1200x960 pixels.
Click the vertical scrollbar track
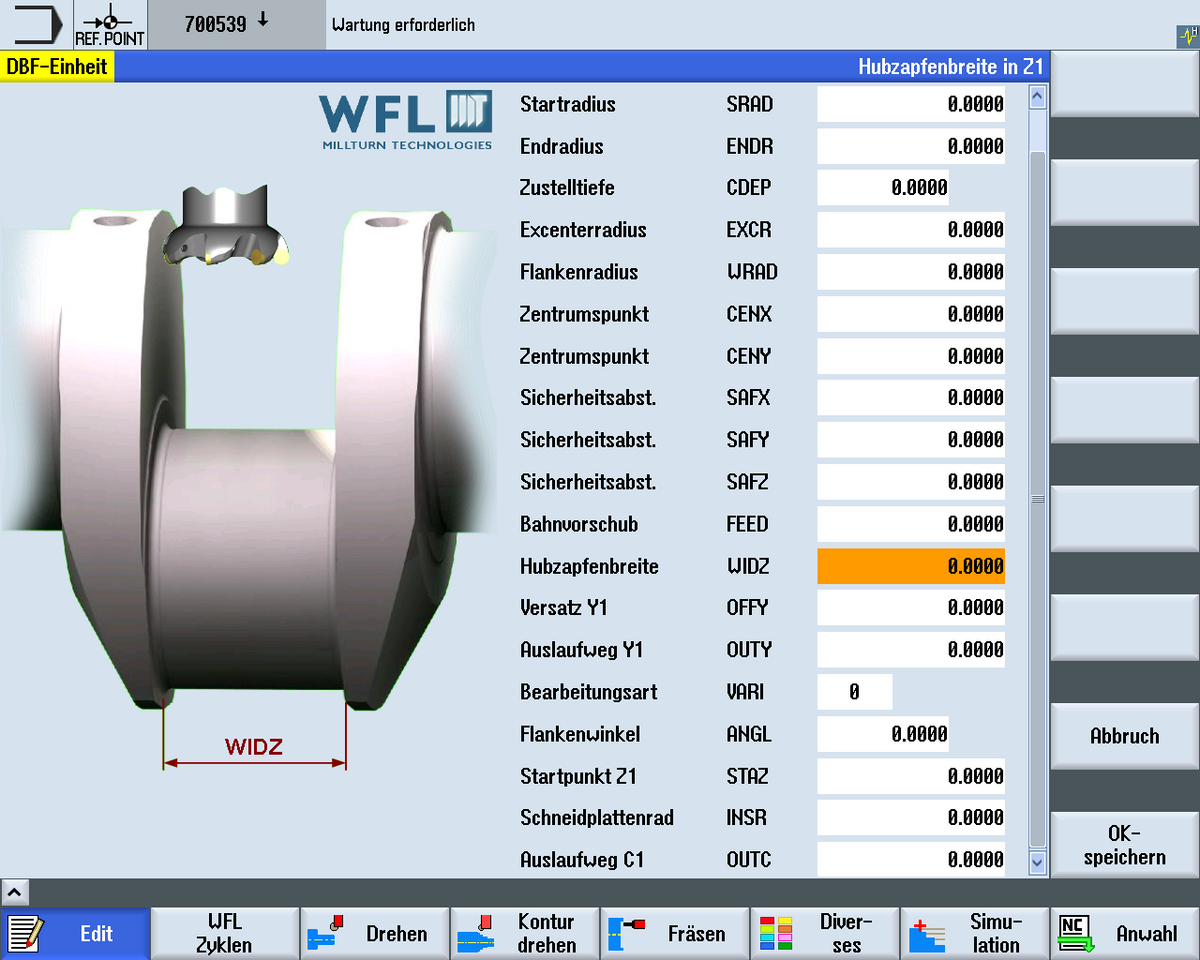[1037, 480]
